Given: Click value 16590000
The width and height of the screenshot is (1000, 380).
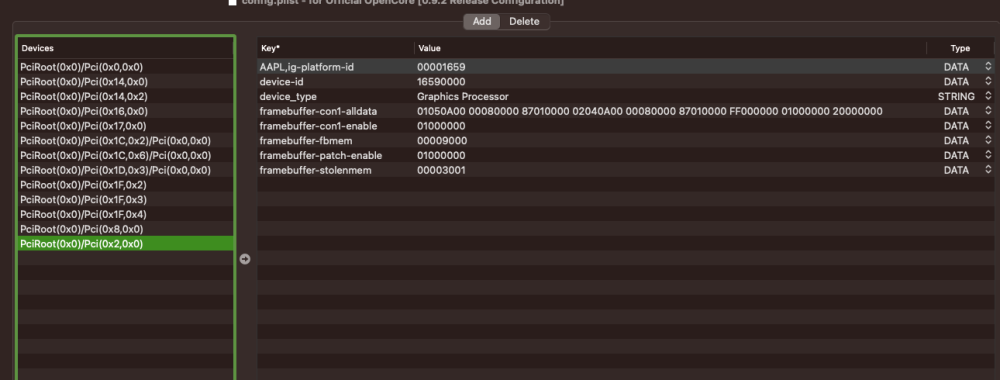Looking at the screenshot, I should click(441, 82).
